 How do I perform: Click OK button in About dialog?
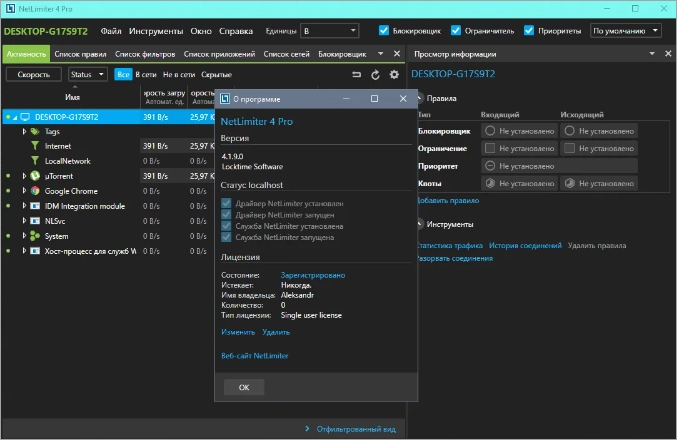tap(244, 387)
